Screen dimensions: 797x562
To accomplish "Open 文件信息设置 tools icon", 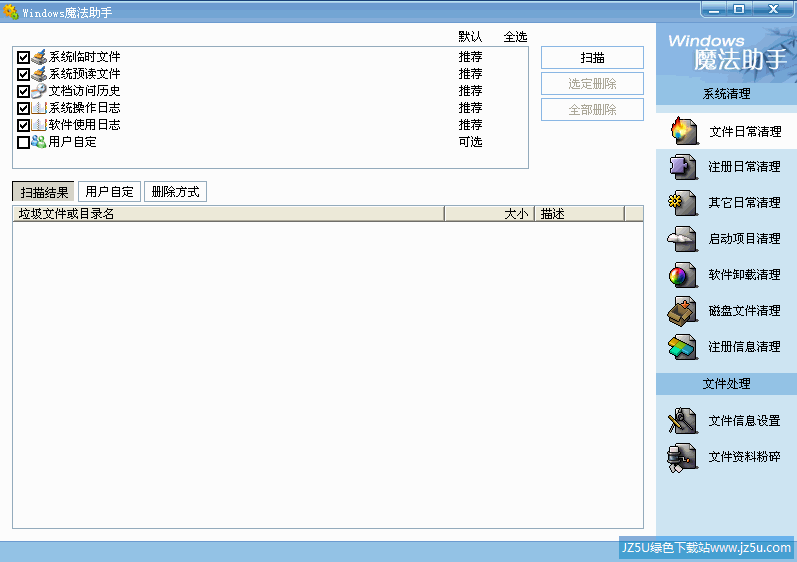I will click(682, 421).
